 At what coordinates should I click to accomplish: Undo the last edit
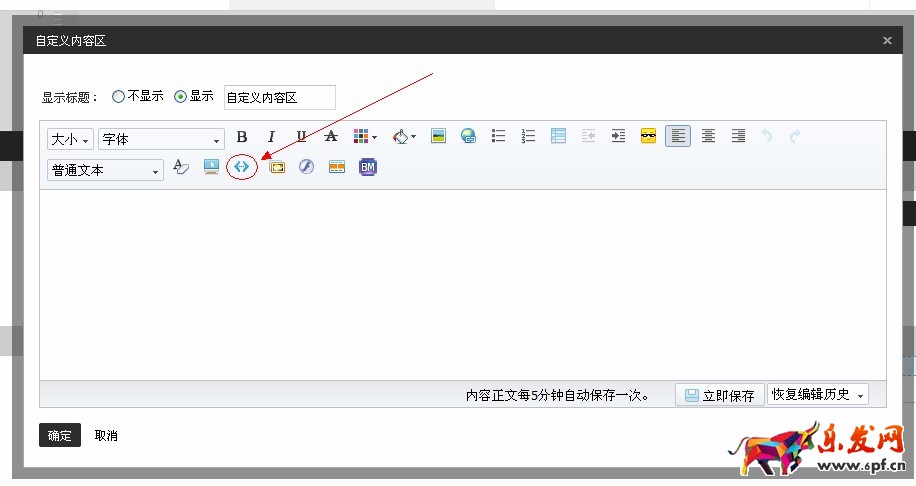point(767,137)
